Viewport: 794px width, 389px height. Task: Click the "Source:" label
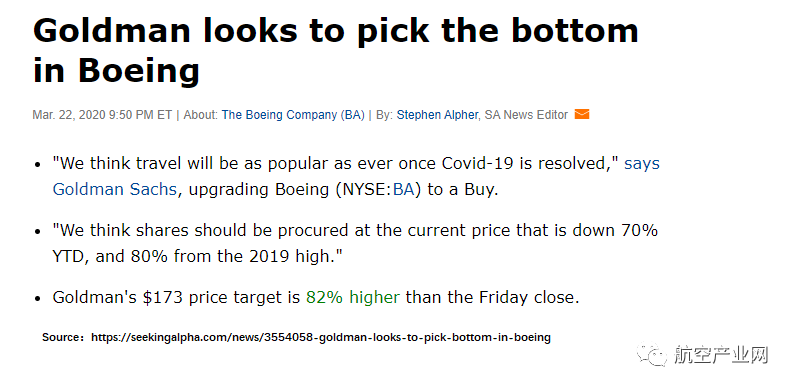point(63,337)
